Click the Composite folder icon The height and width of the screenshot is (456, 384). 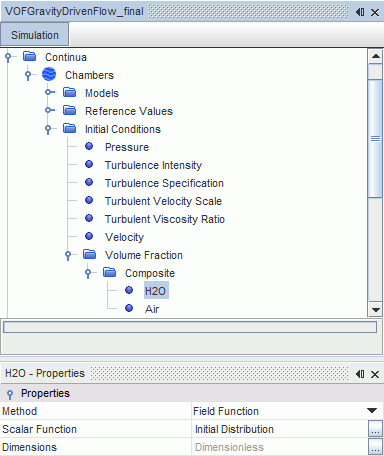tap(109, 272)
